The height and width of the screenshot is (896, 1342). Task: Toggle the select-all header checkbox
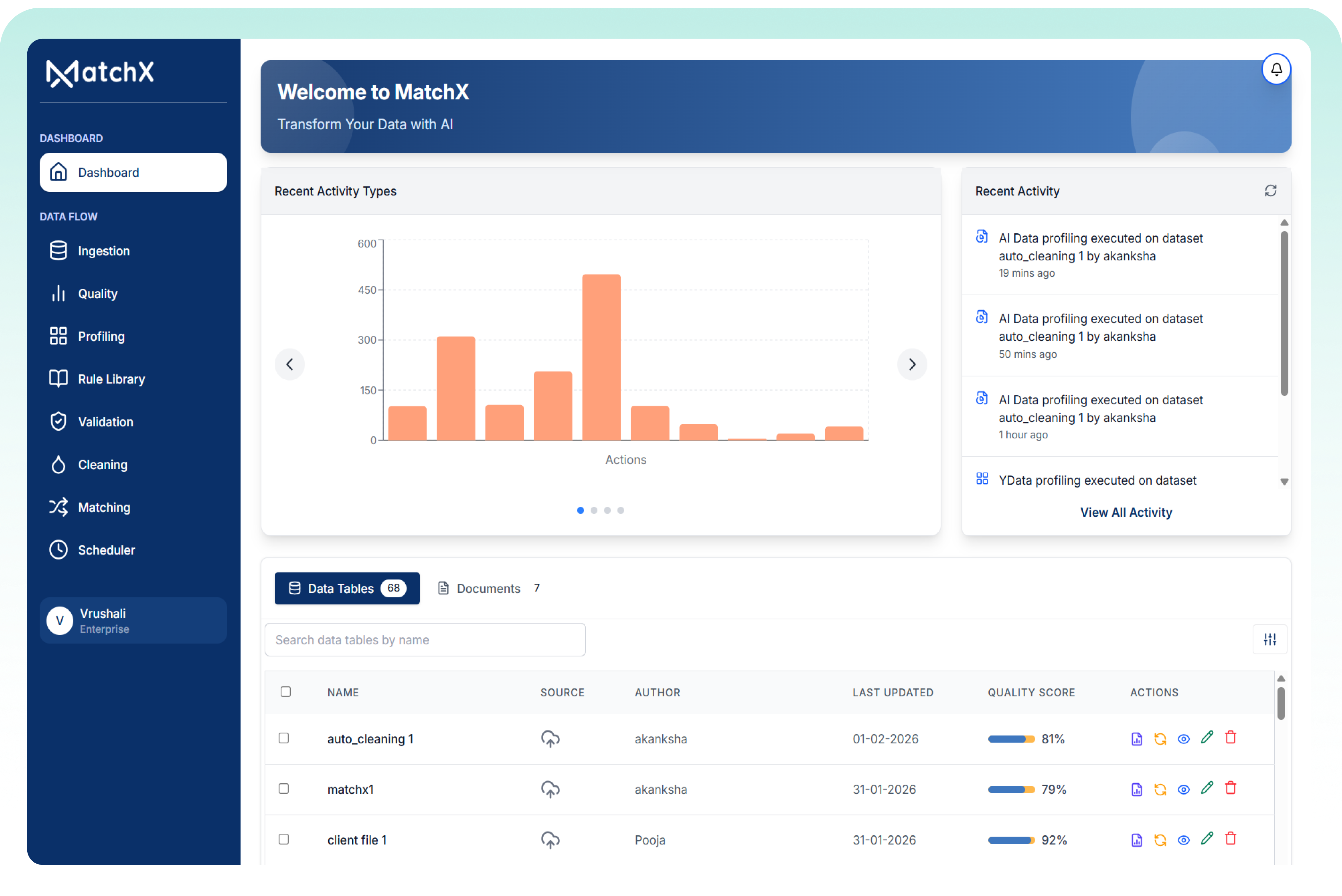click(x=286, y=692)
